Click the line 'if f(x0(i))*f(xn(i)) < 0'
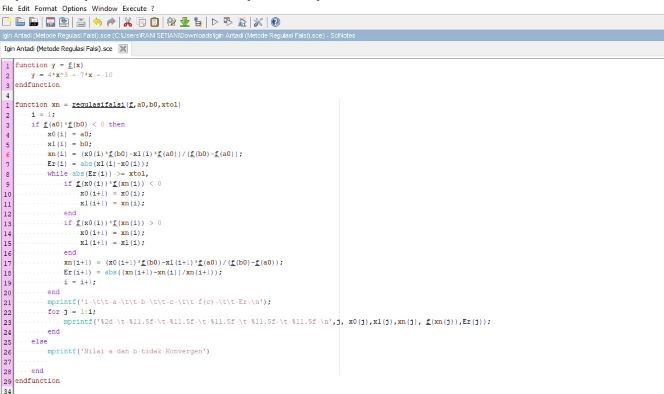The height and width of the screenshot is (394, 664). (113, 184)
